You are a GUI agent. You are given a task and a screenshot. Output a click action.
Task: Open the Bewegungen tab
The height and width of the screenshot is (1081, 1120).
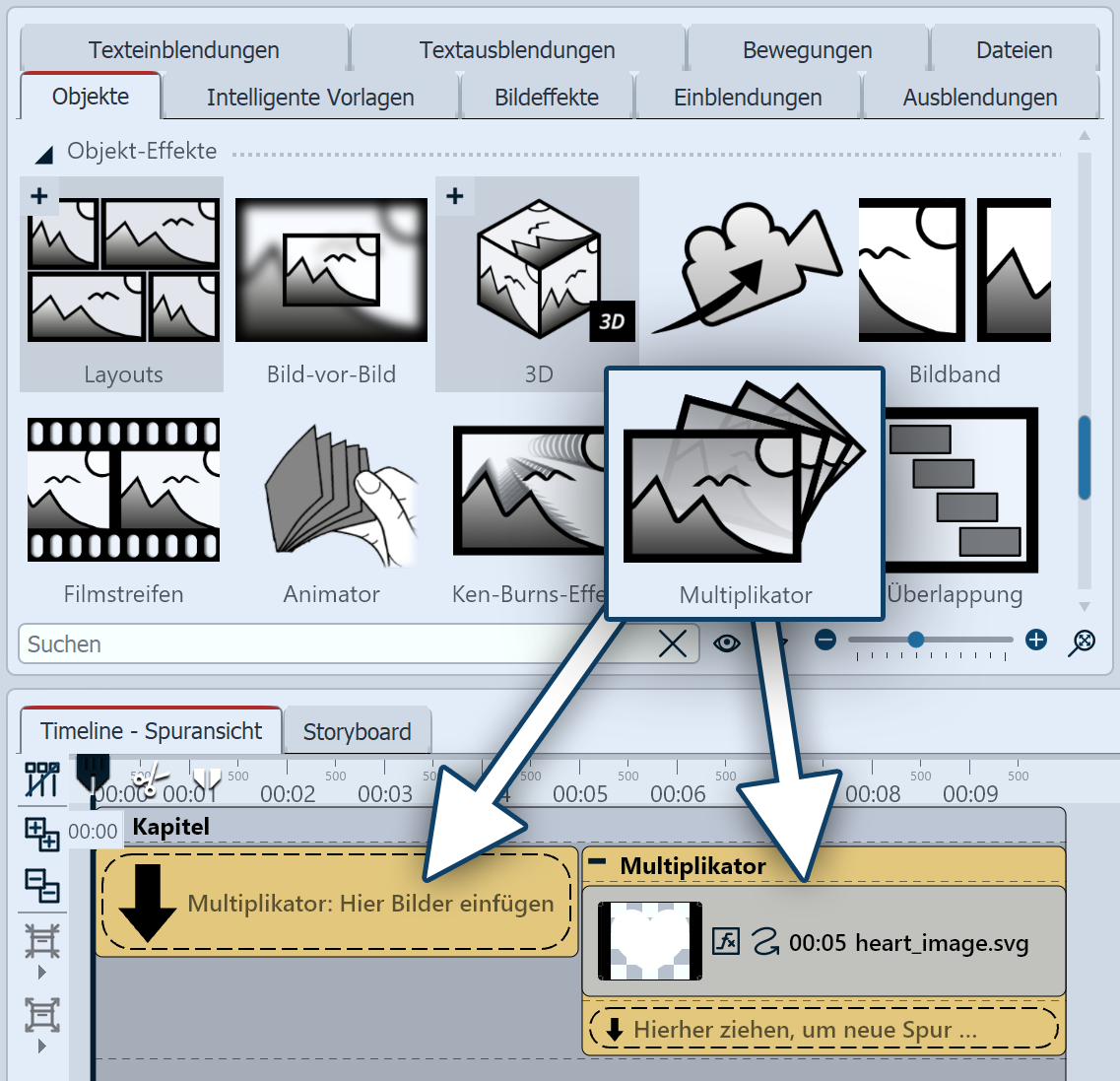pos(807,50)
